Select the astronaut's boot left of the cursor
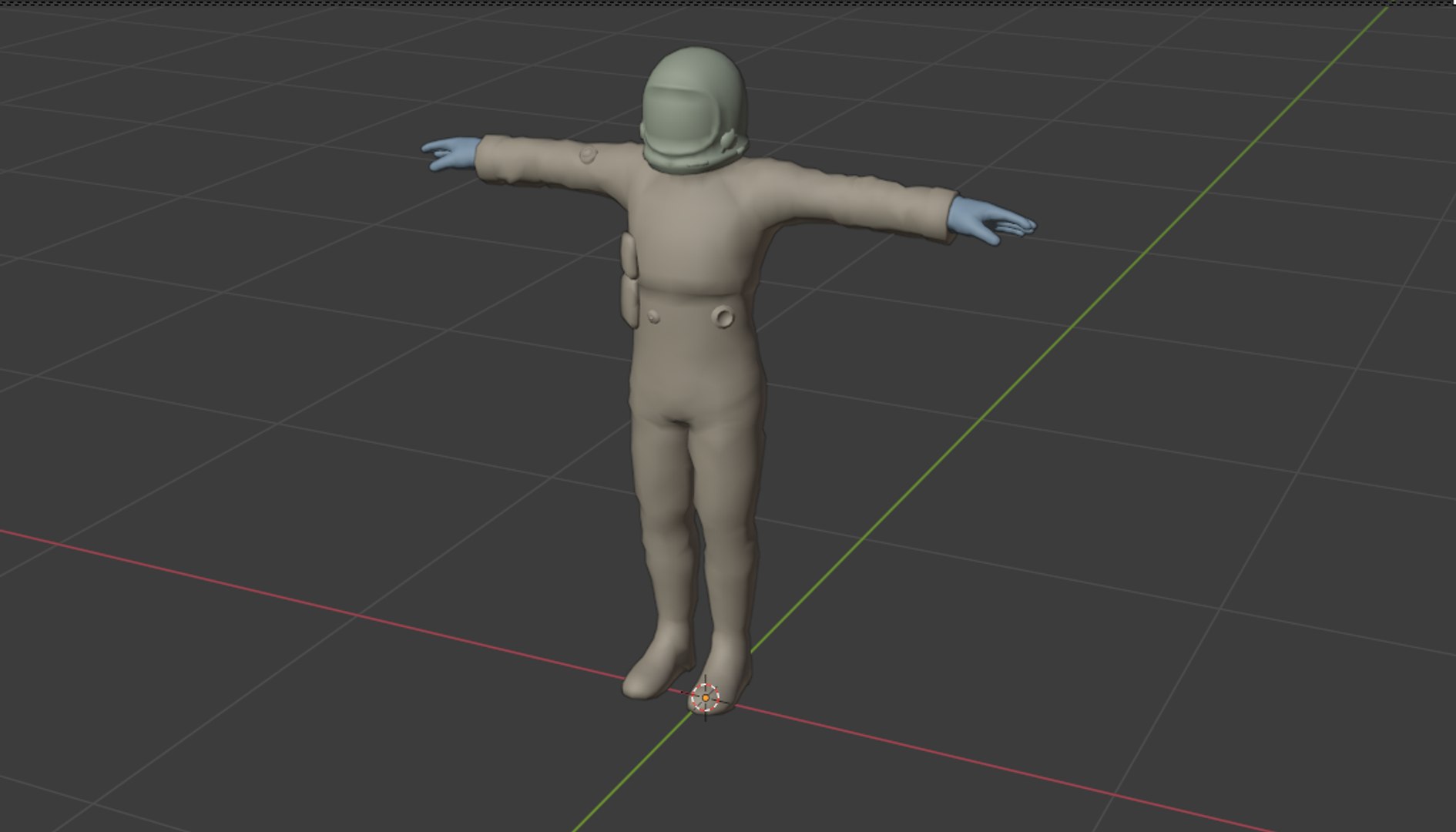 [657, 663]
